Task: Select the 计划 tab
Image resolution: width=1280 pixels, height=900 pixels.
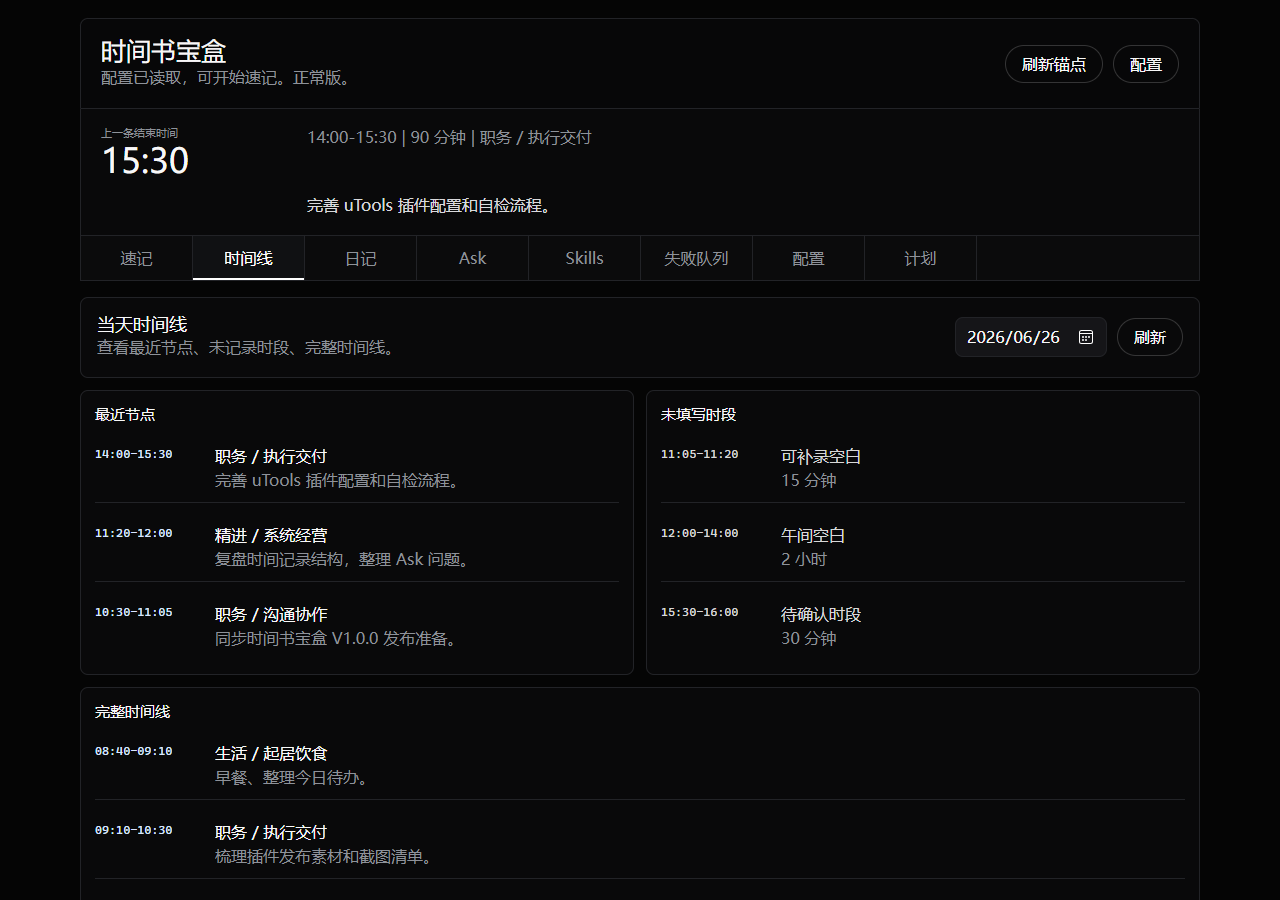Action: [x=921, y=258]
